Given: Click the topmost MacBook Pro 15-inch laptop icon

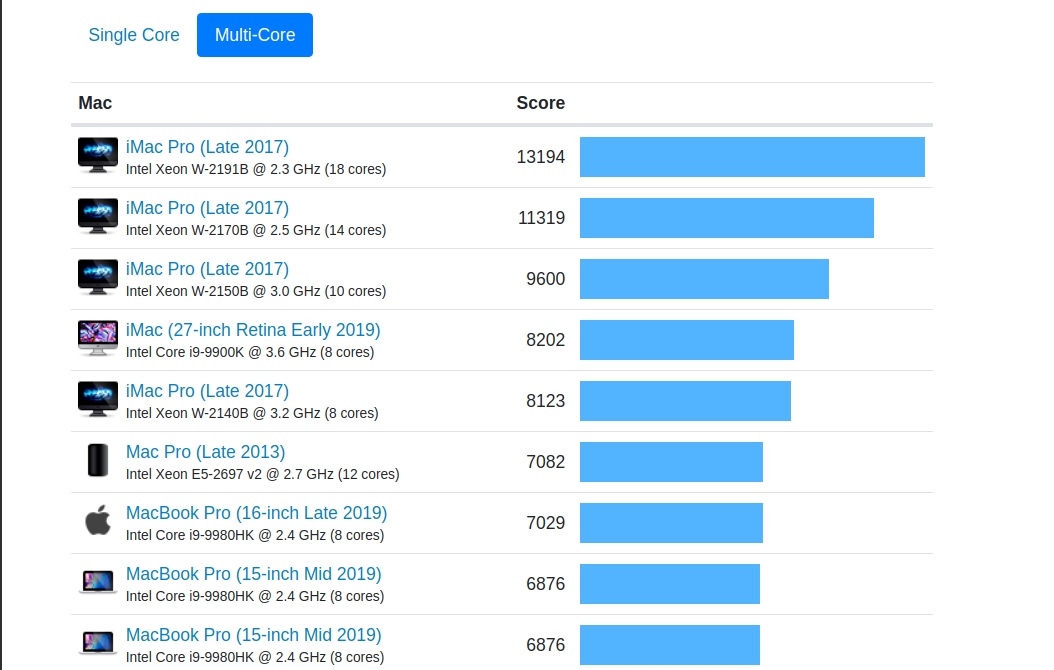Looking at the screenshot, I should pos(98,583).
